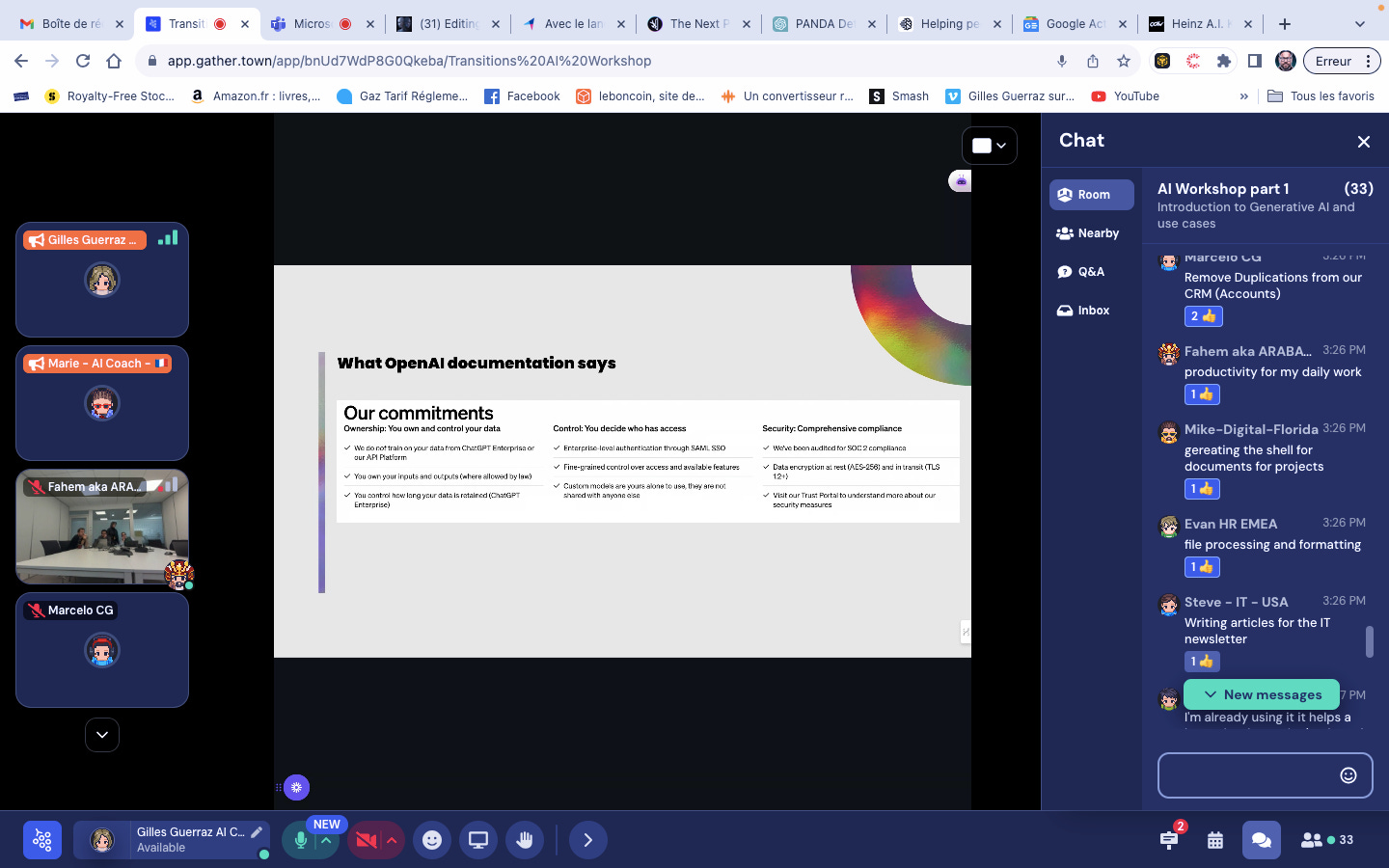Viewport: 1389px width, 868px height.
Task: Open the Inbox tab
Action: tap(1092, 311)
